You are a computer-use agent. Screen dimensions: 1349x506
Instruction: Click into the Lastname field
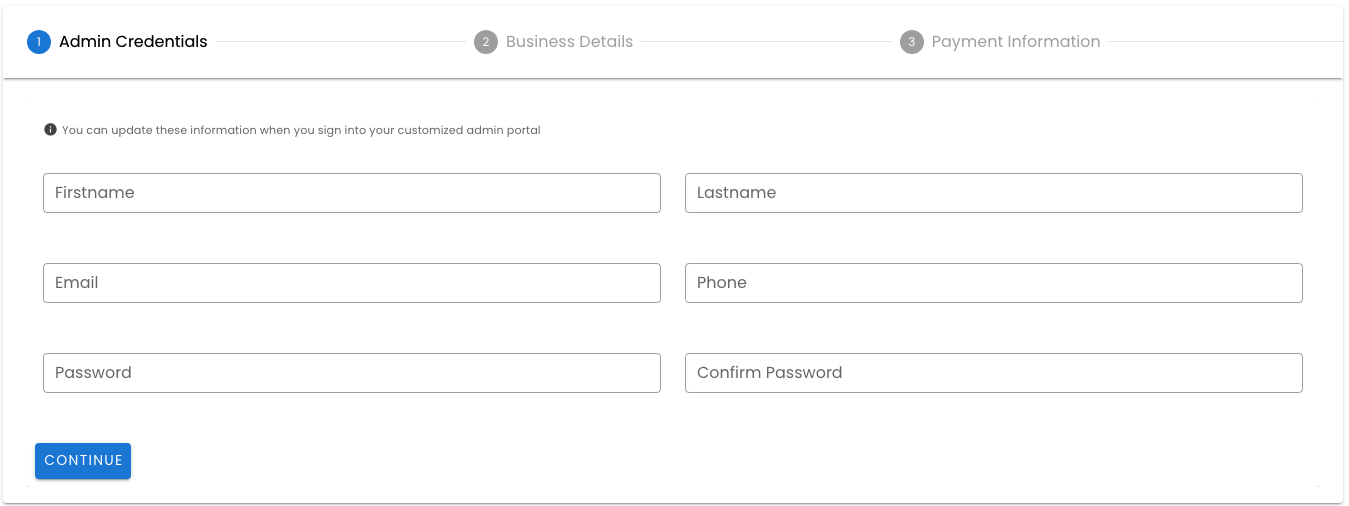pos(993,193)
